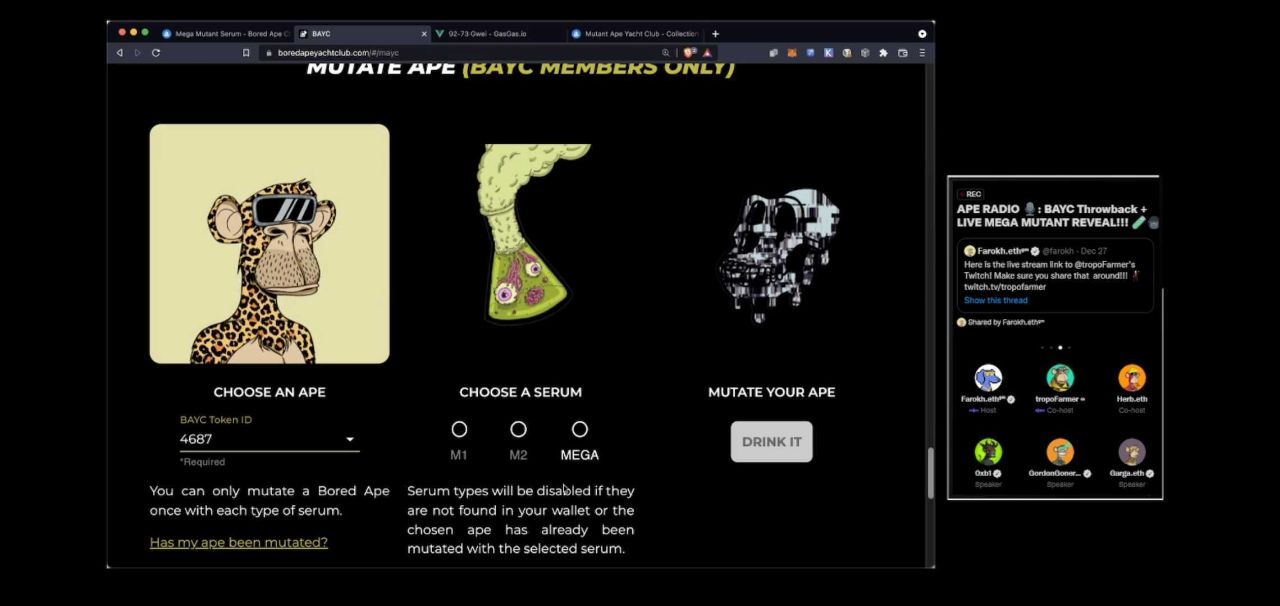The height and width of the screenshot is (606, 1280).
Task: Open the twitch.tv/tropofarmer link
Action: [x=1005, y=287]
